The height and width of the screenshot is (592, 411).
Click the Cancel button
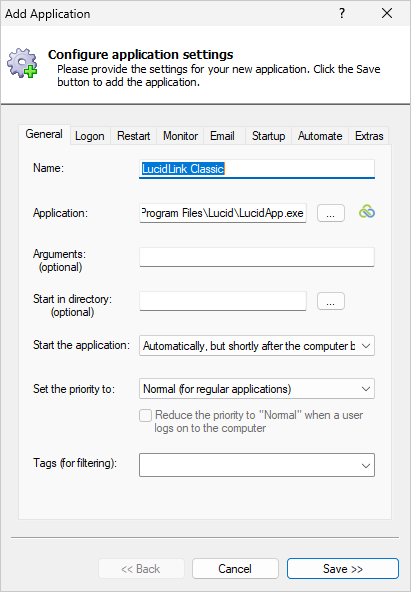[235, 569]
